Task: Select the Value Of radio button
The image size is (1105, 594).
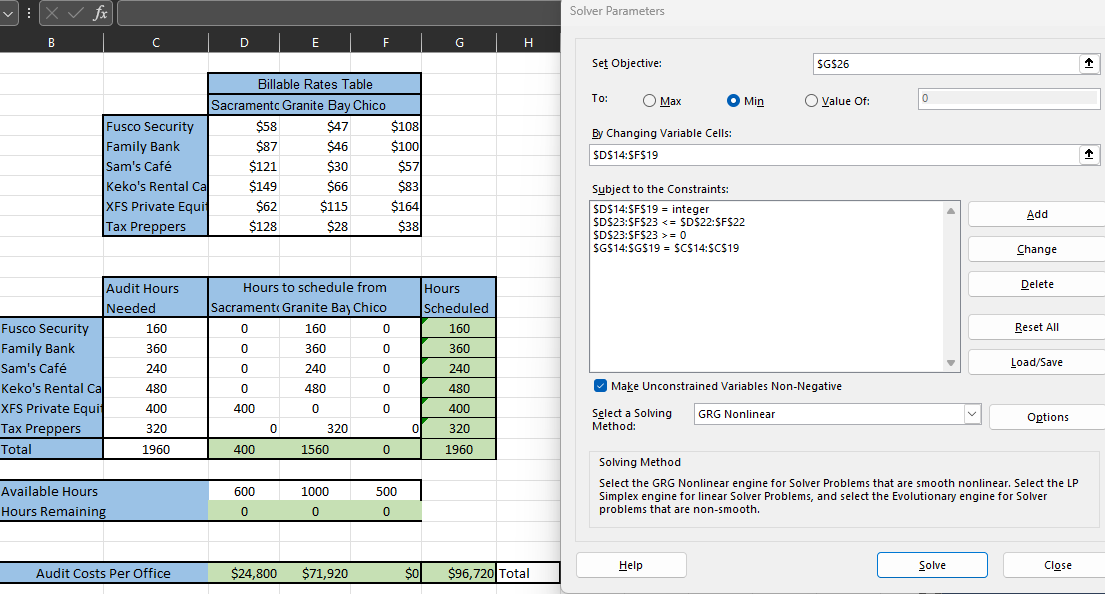Action: point(811,101)
